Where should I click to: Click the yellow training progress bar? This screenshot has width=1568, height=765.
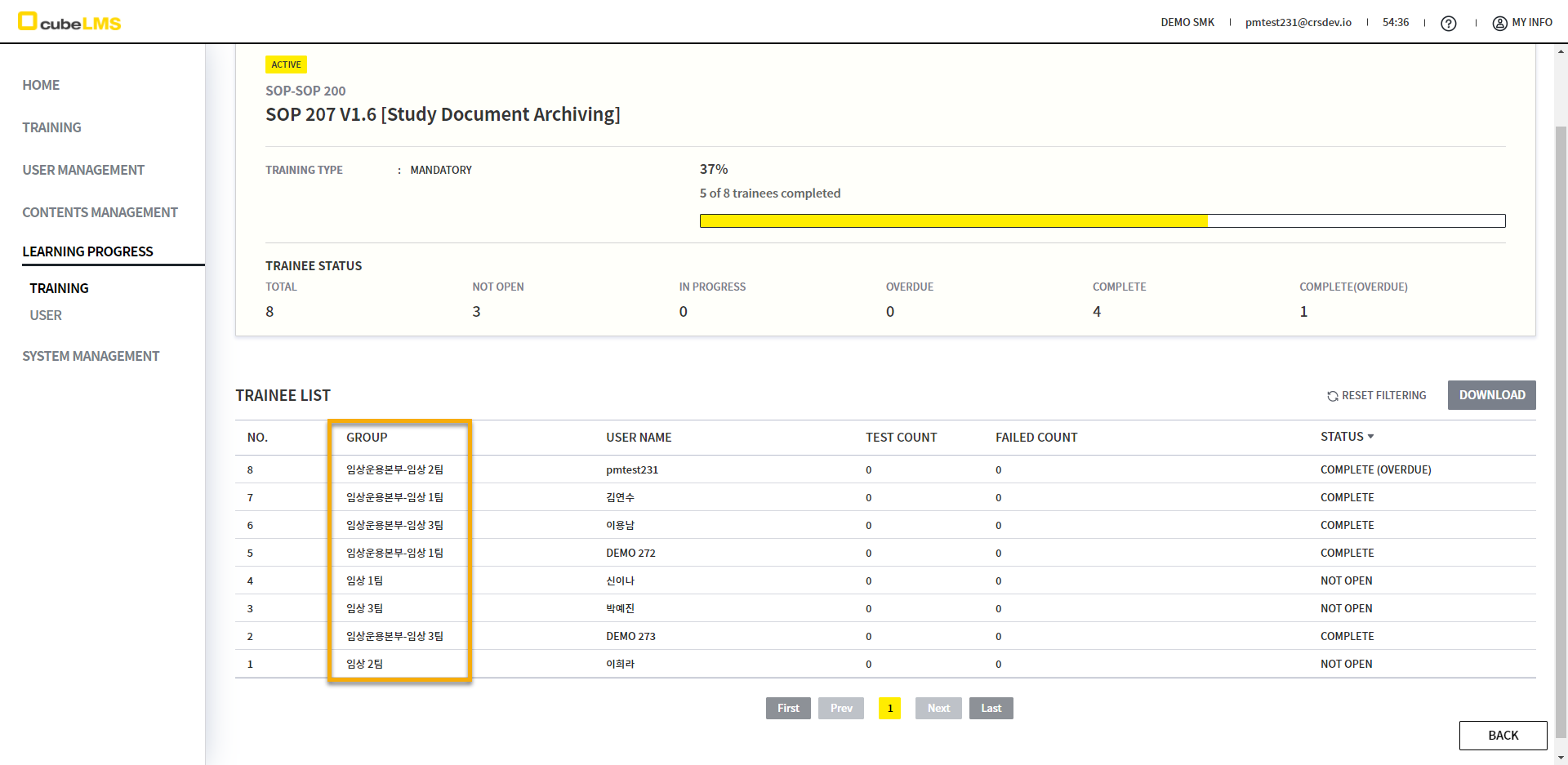pos(953,220)
